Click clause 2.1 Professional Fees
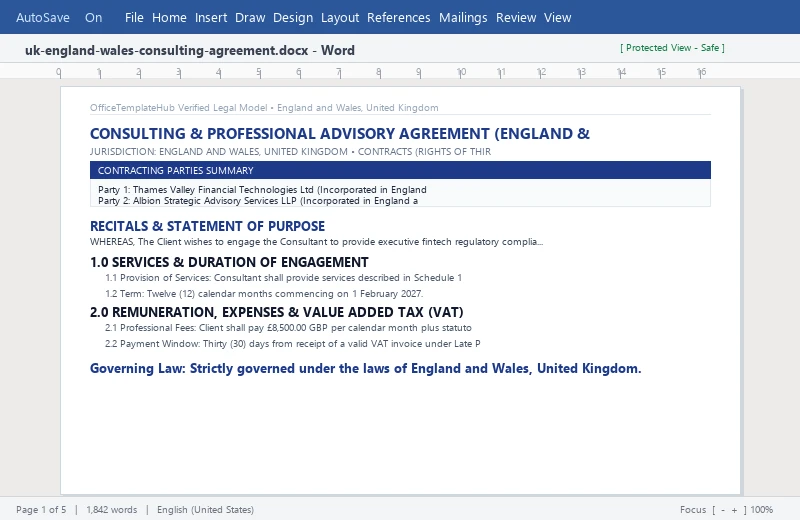This screenshot has width=800, height=520. click(x=288, y=328)
